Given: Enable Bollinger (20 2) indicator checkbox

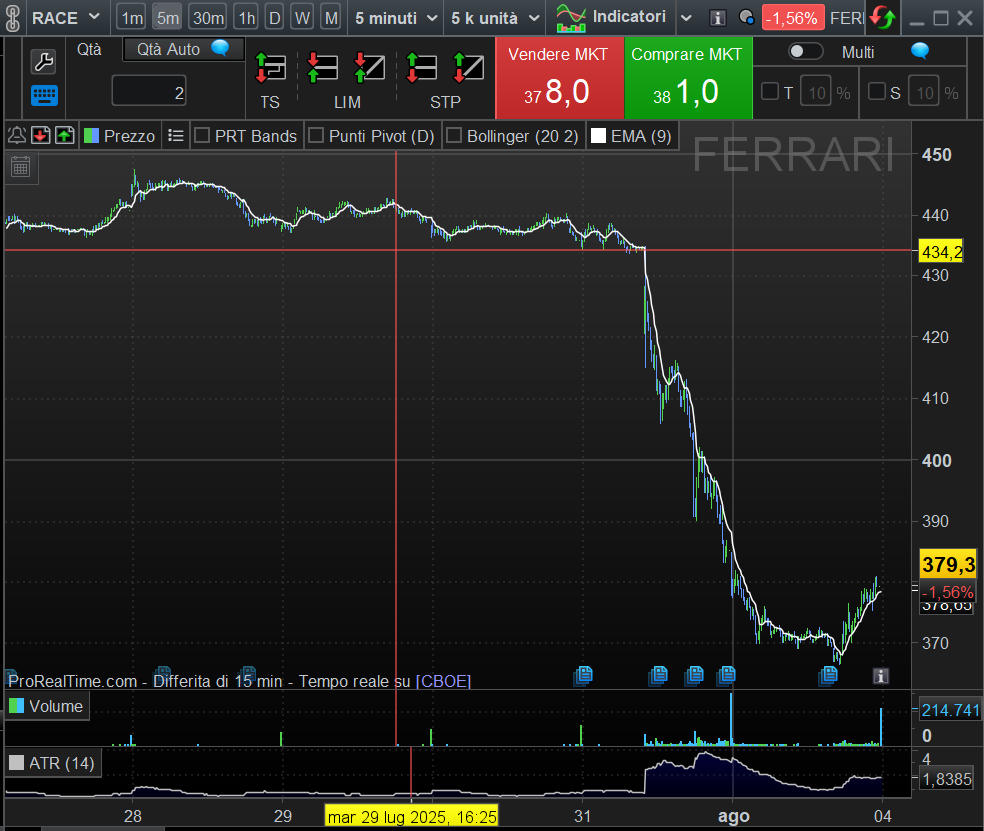Looking at the screenshot, I should pyautogui.click(x=454, y=136).
